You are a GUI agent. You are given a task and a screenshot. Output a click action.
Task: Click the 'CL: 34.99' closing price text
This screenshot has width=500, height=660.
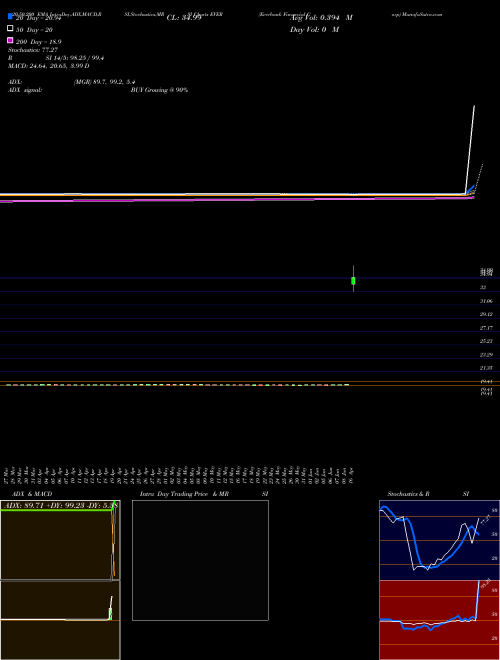(184, 18)
